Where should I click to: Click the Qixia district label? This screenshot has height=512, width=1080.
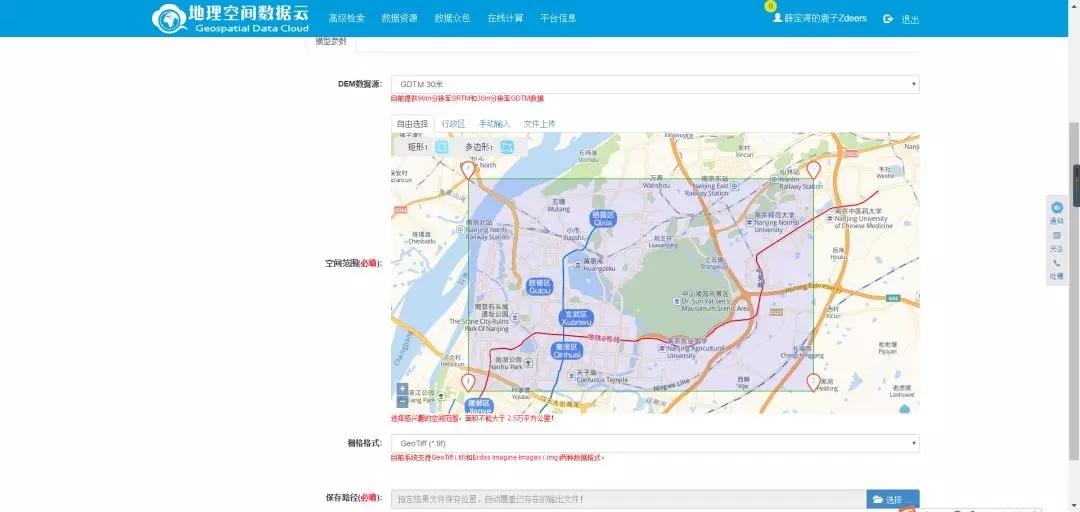click(x=603, y=218)
